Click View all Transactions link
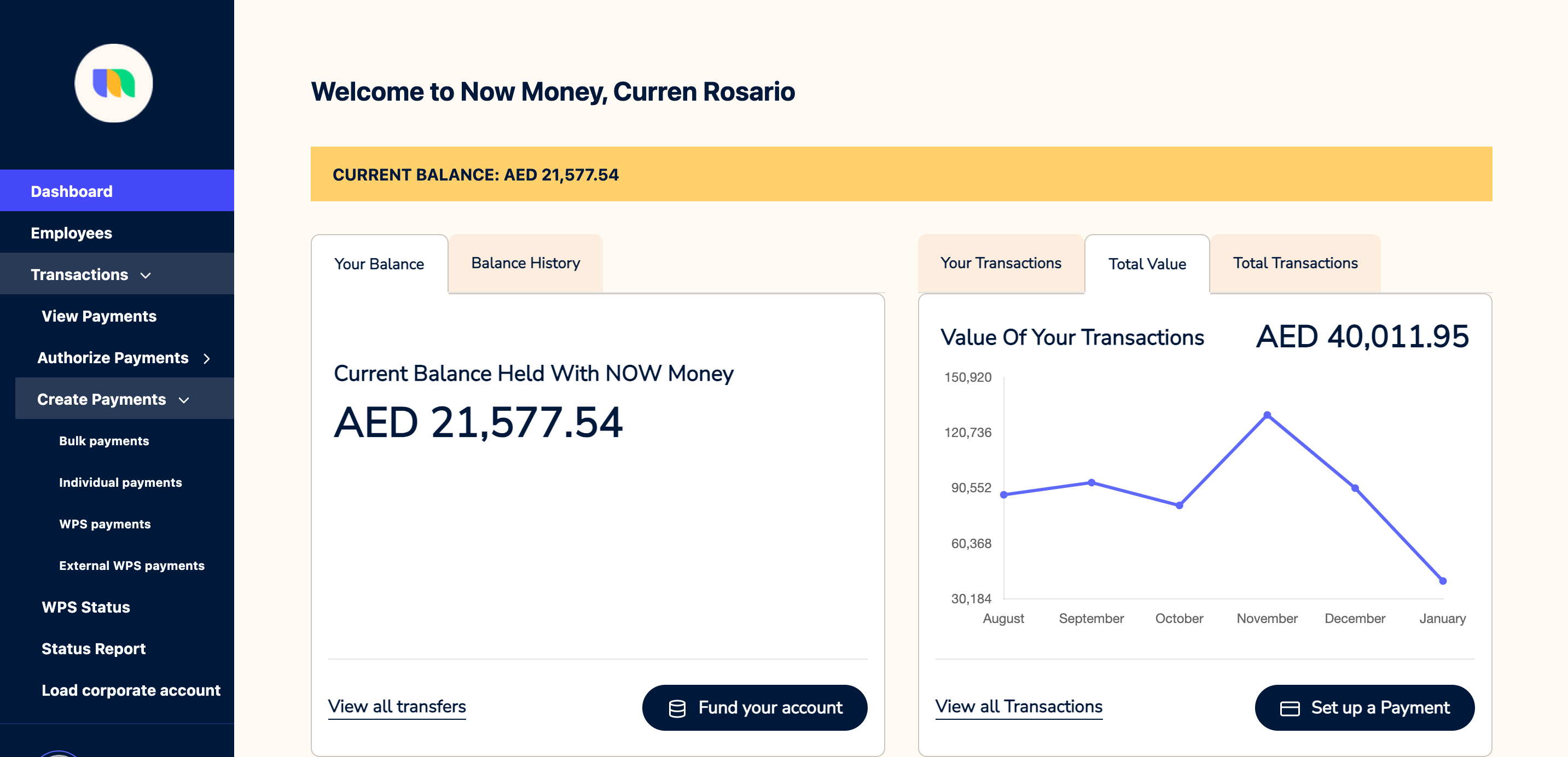 click(1019, 707)
